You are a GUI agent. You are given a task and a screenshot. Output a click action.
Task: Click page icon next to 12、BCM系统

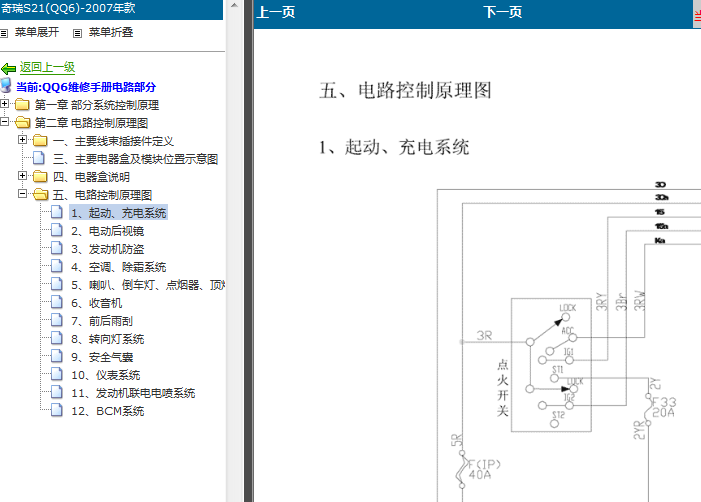pos(57,410)
